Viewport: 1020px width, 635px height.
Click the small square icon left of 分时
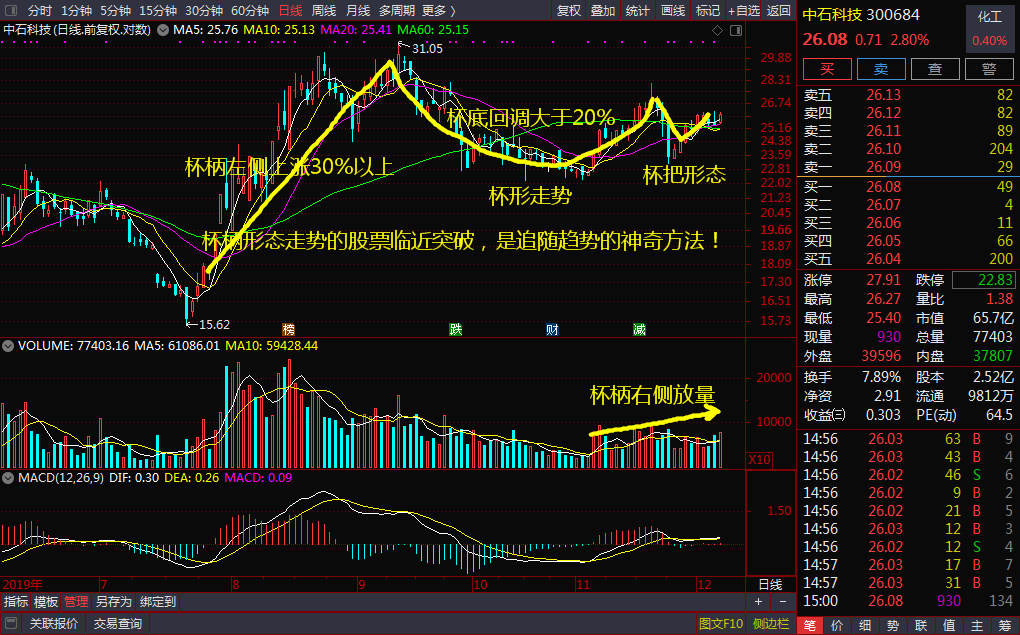(10, 10)
